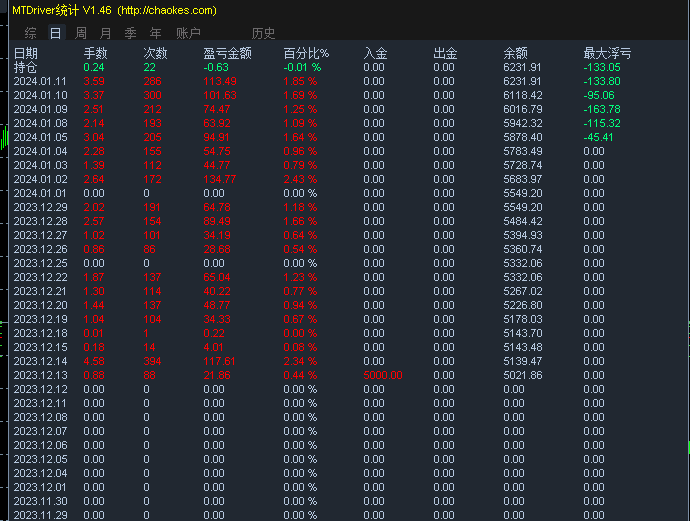690x521 pixels.
Task: Select the 2023.12.13 date cell
Action: [40, 375]
